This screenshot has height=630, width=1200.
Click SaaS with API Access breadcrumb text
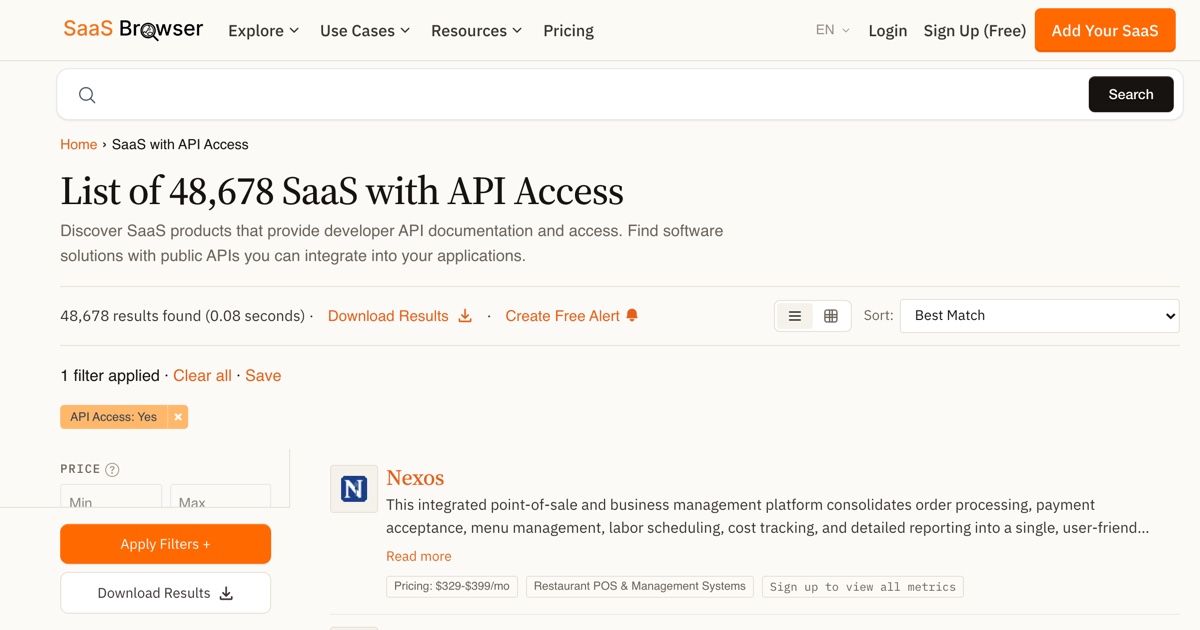coord(180,144)
